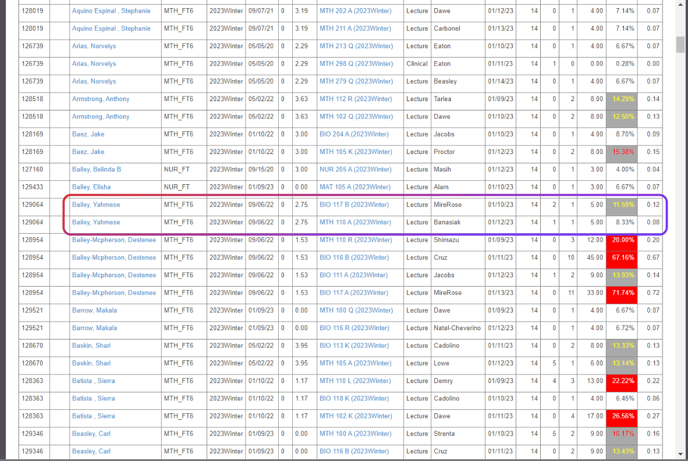This screenshot has width=688, height=461.
Task: Open student Bailey, Belinda B's record
Action: (96, 169)
